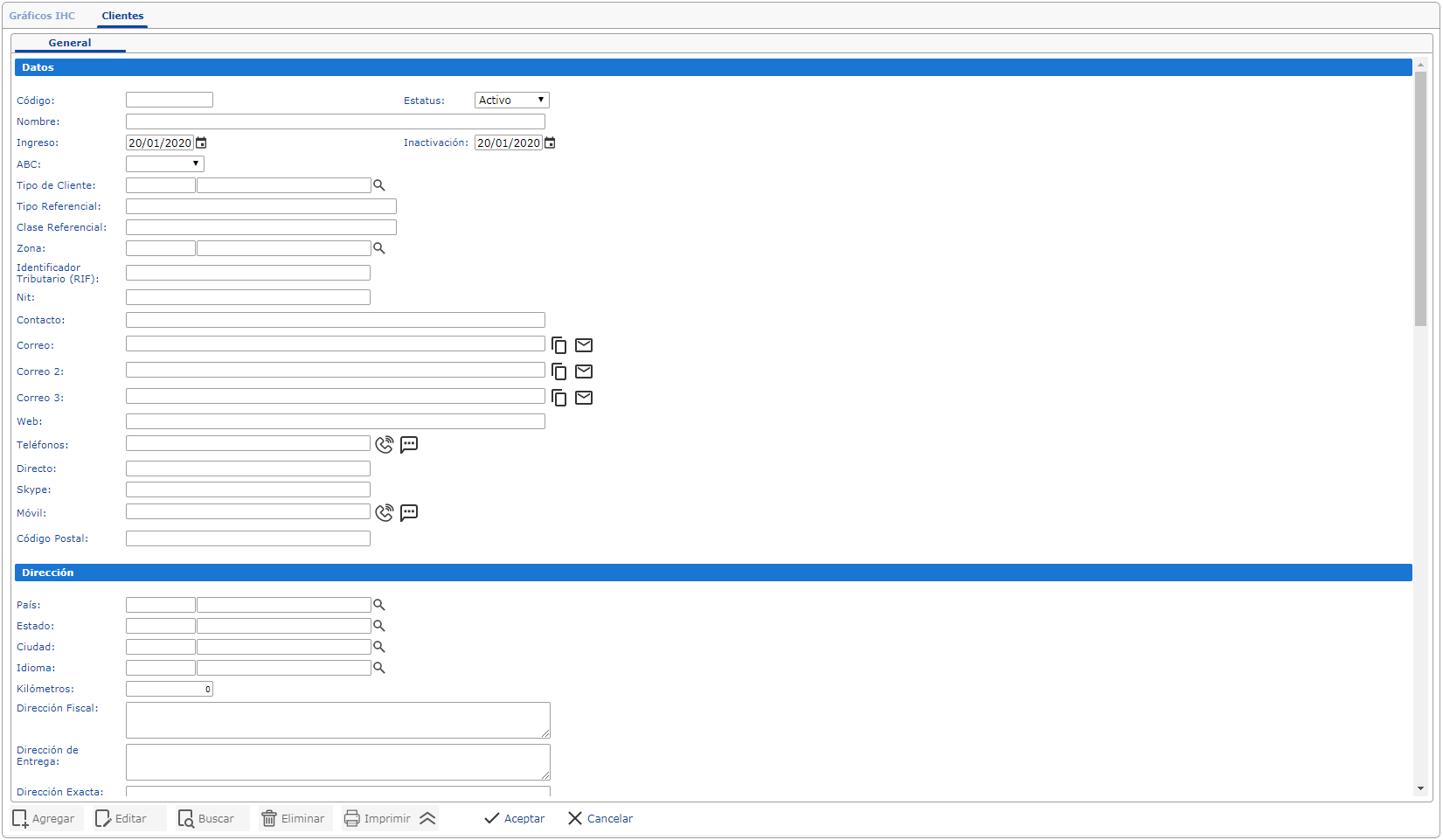Open the Ingreso date calendar picker
This screenshot has width=1443, height=840.
pyautogui.click(x=201, y=143)
